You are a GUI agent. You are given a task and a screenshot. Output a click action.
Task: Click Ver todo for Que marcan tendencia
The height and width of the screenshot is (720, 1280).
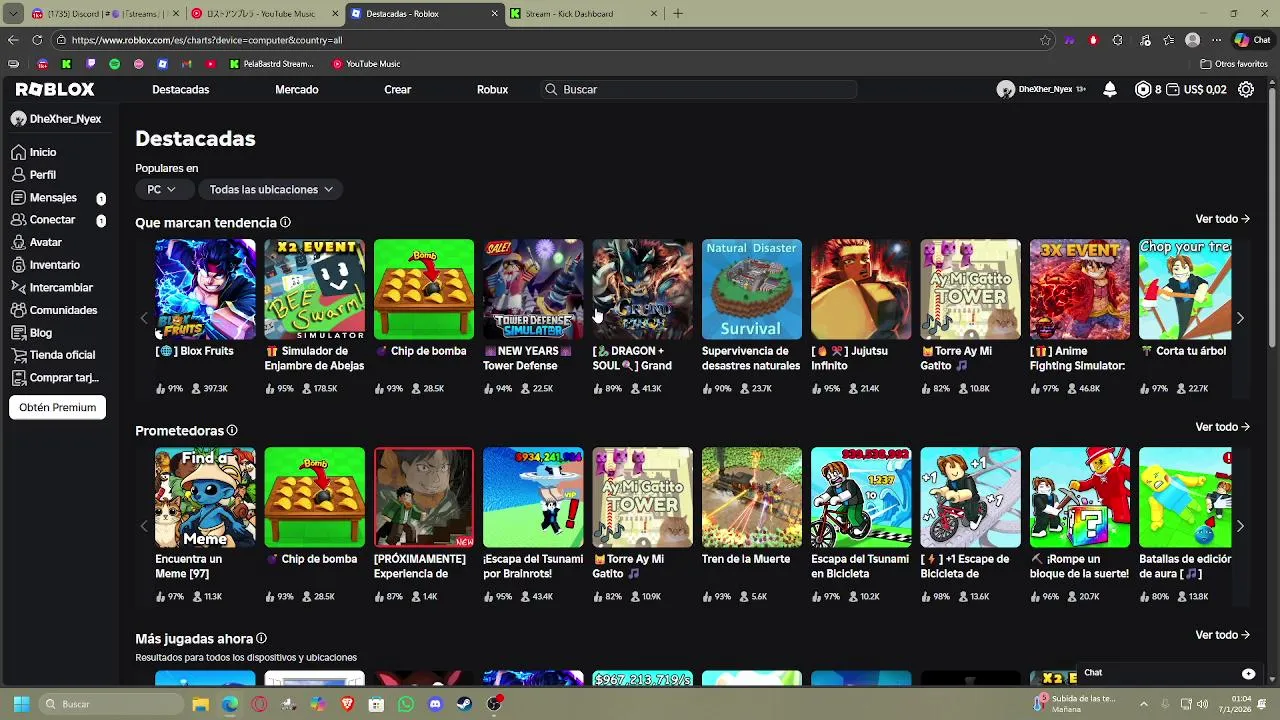pos(1223,219)
